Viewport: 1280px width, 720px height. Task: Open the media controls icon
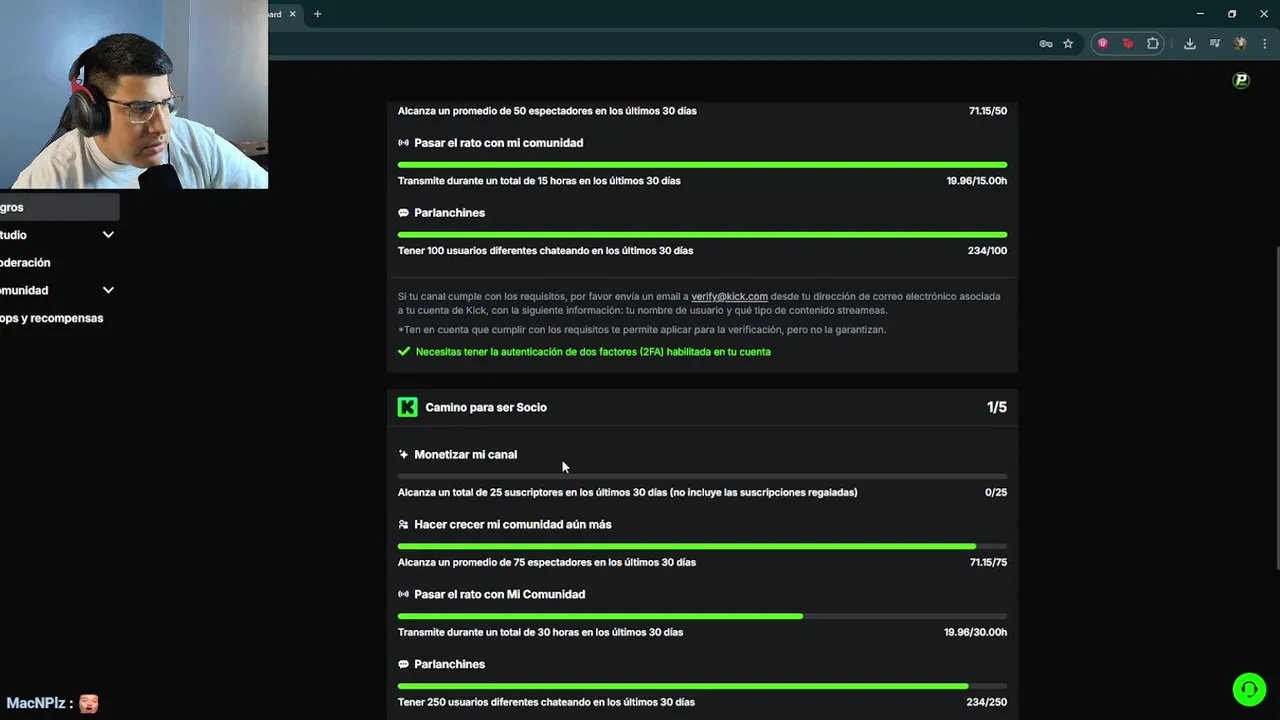tap(1215, 44)
